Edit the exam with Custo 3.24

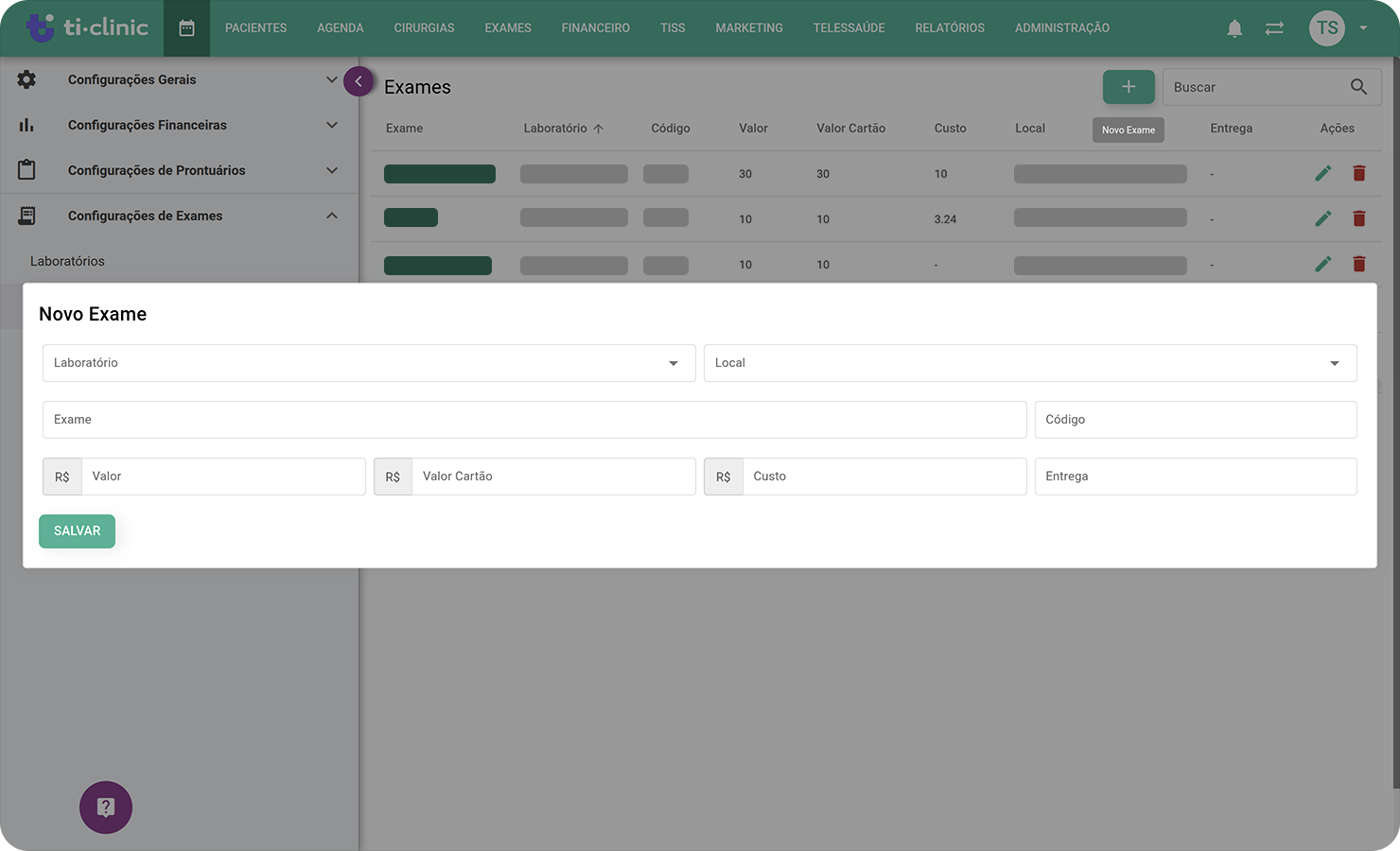click(x=1323, y=218)
